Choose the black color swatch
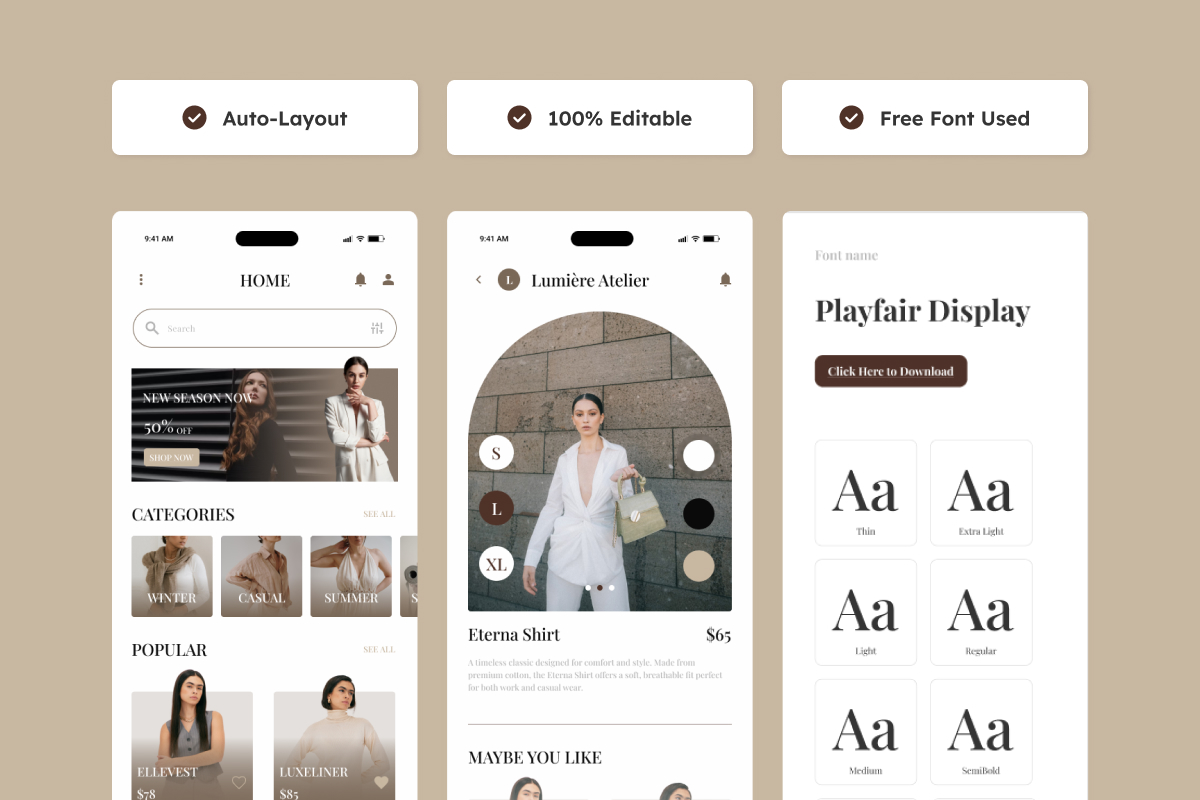The height and width of the screenshot is (800, 1200). [x=699, y=514]
